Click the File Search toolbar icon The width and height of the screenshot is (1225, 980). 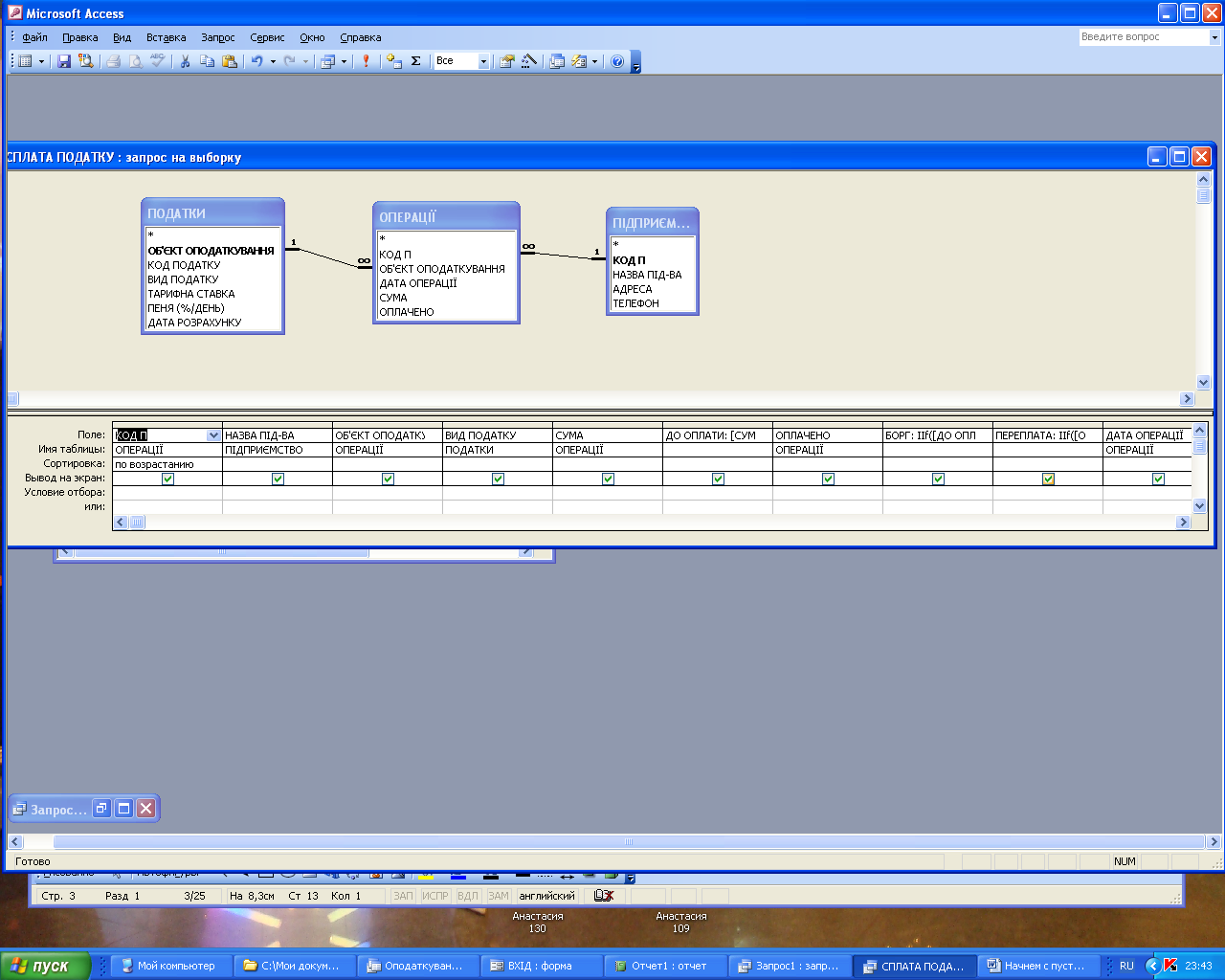86,61
